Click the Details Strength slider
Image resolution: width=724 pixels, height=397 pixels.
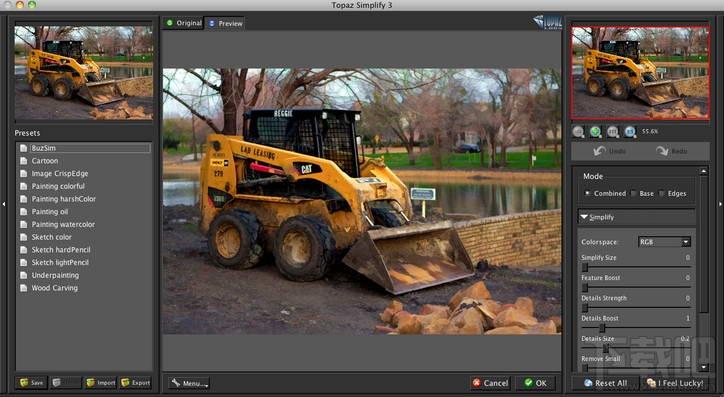pos(636,308)
